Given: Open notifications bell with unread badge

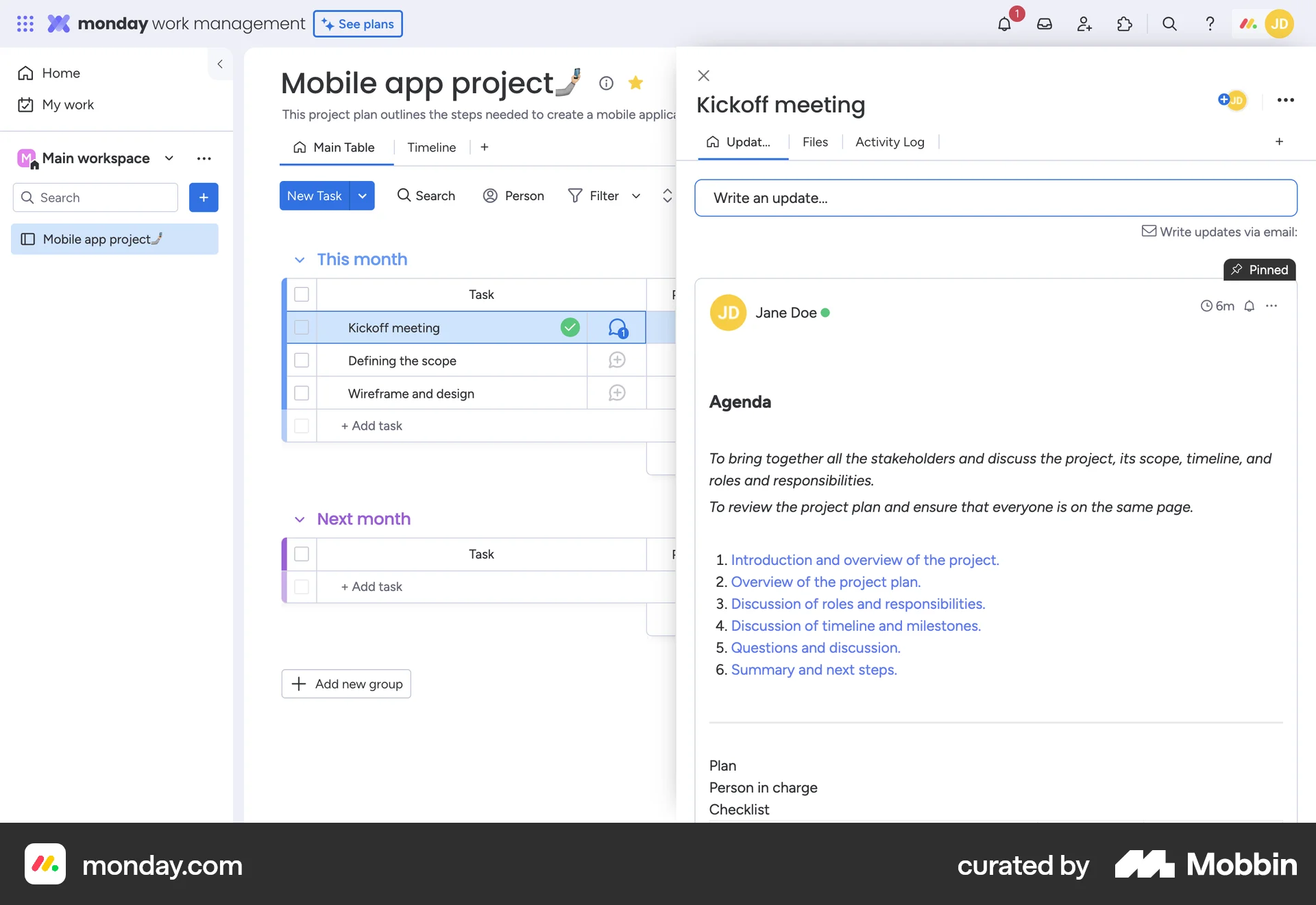Looking at the screenshot, I should pyautogui.click(x=1004, y=23).
